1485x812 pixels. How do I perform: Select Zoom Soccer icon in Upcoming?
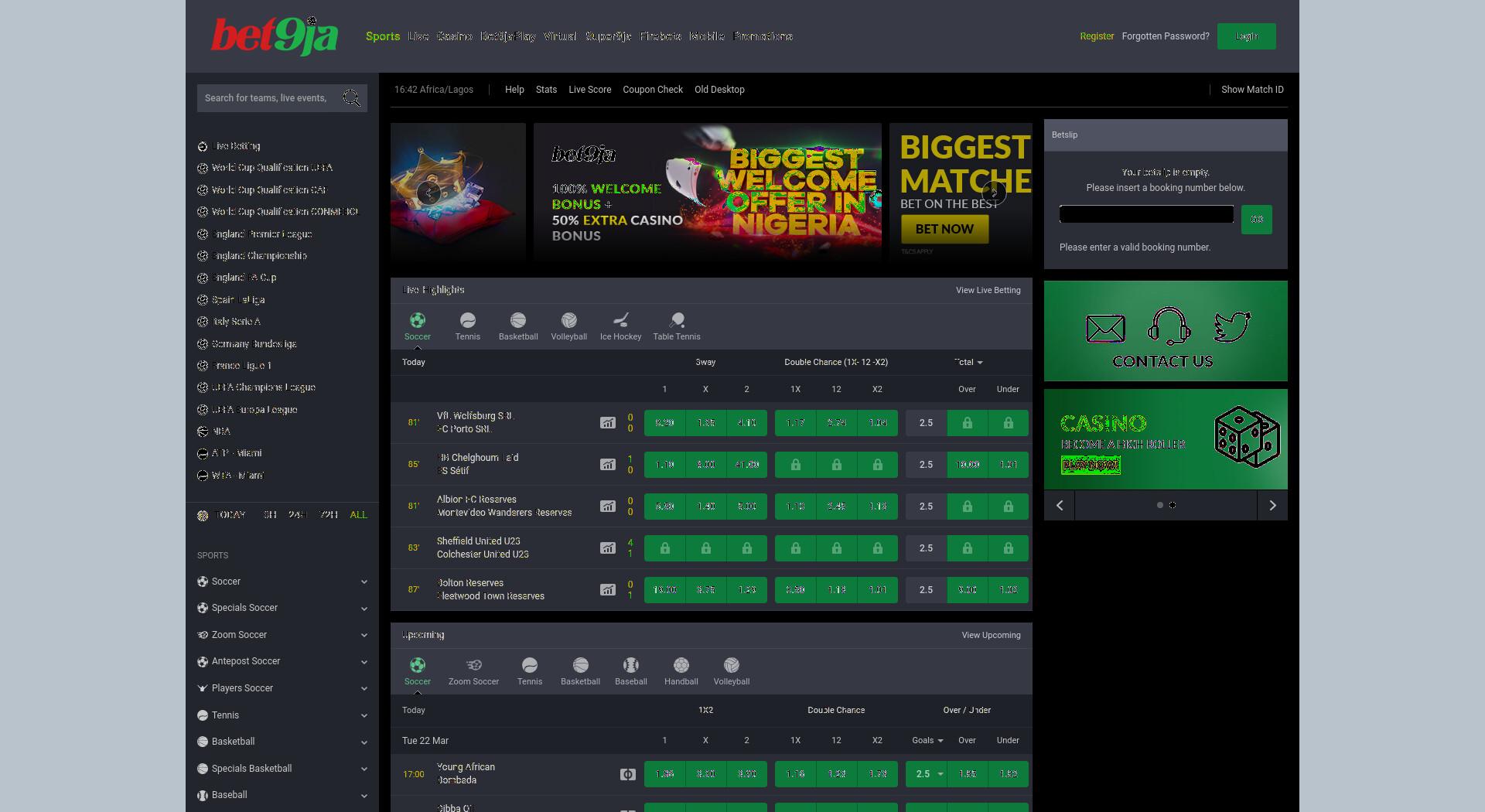(474, 665)
